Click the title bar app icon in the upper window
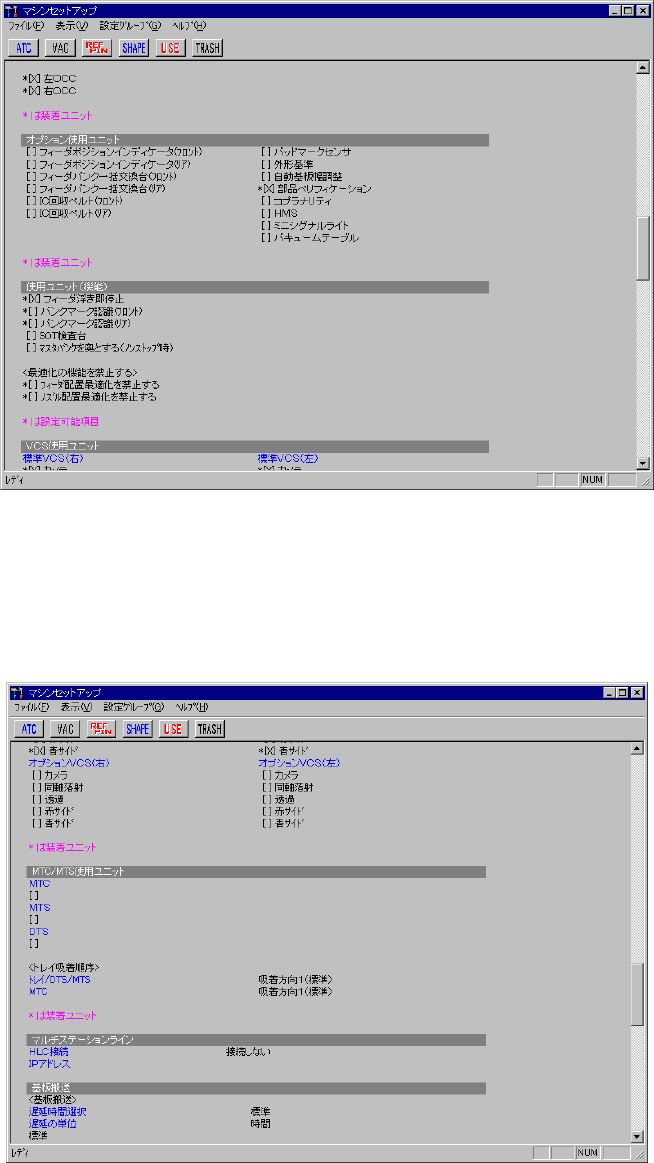 [x=12, y=11]
